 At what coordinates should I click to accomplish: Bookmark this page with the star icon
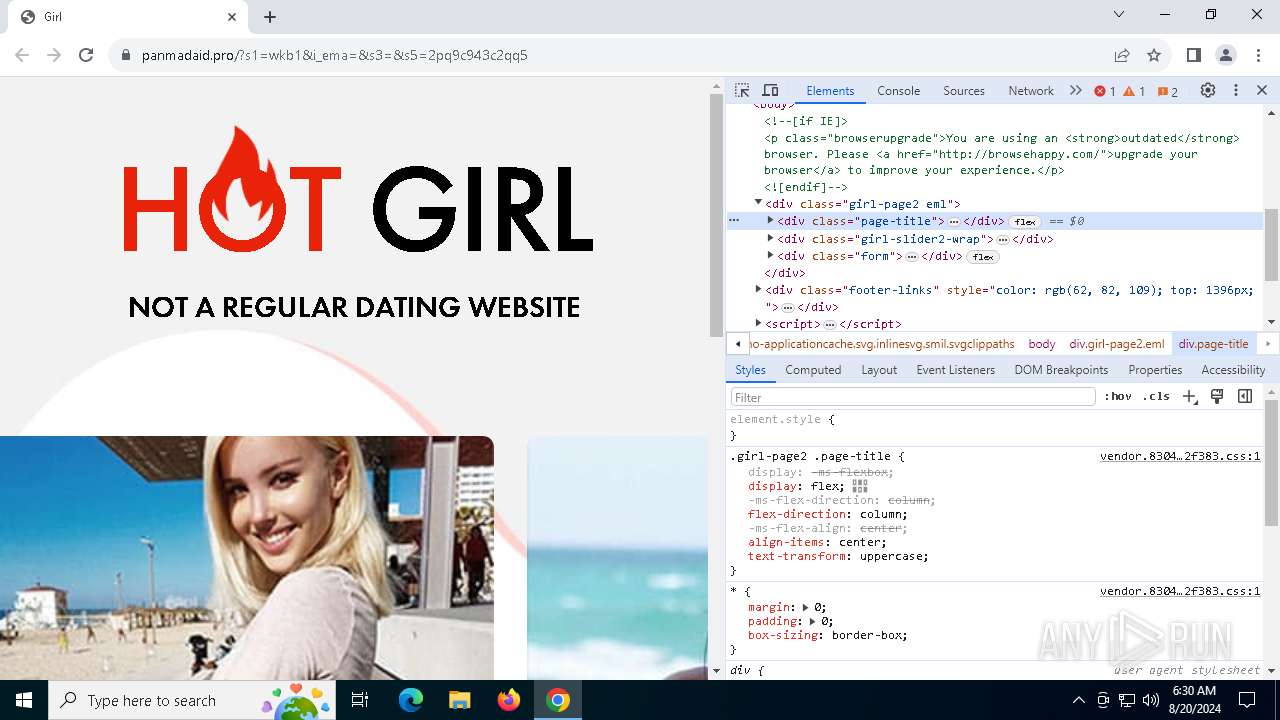[x=1154, y=55]
